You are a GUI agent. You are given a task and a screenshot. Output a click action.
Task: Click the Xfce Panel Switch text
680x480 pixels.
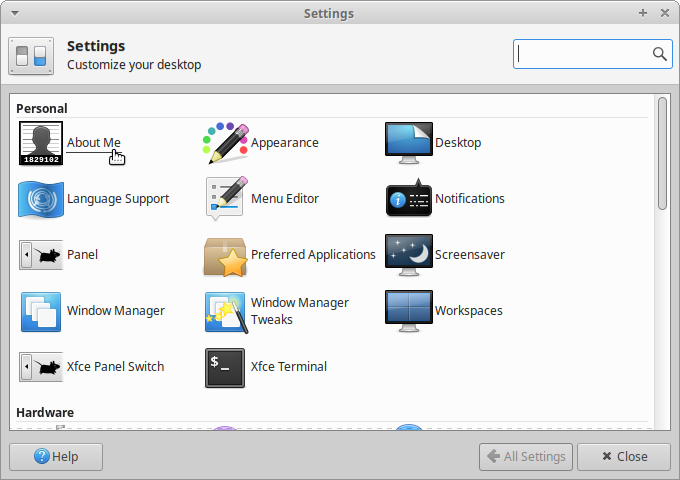click(x=115, y=366)
